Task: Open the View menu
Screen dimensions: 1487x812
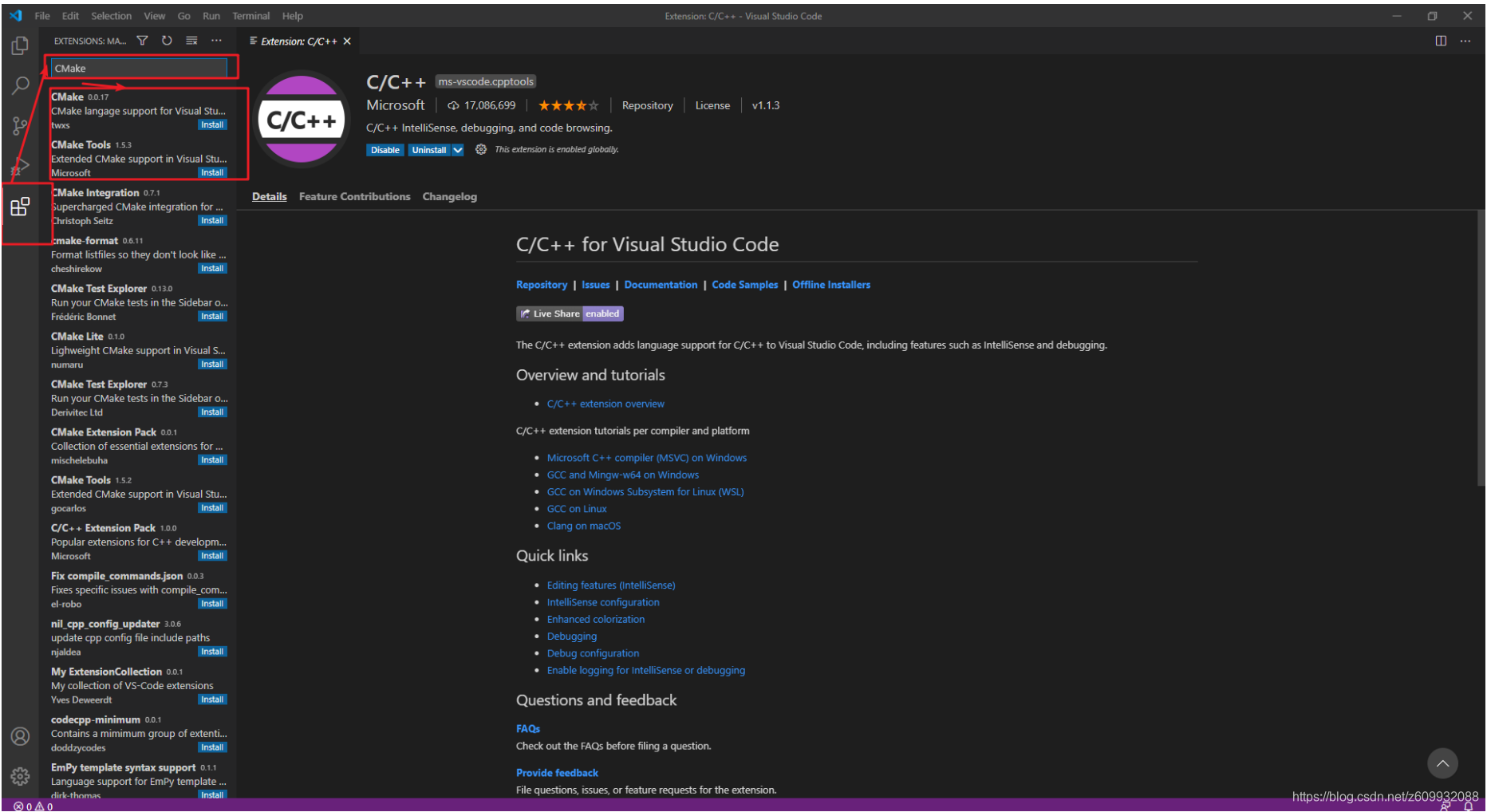Action: click(154, 16)
